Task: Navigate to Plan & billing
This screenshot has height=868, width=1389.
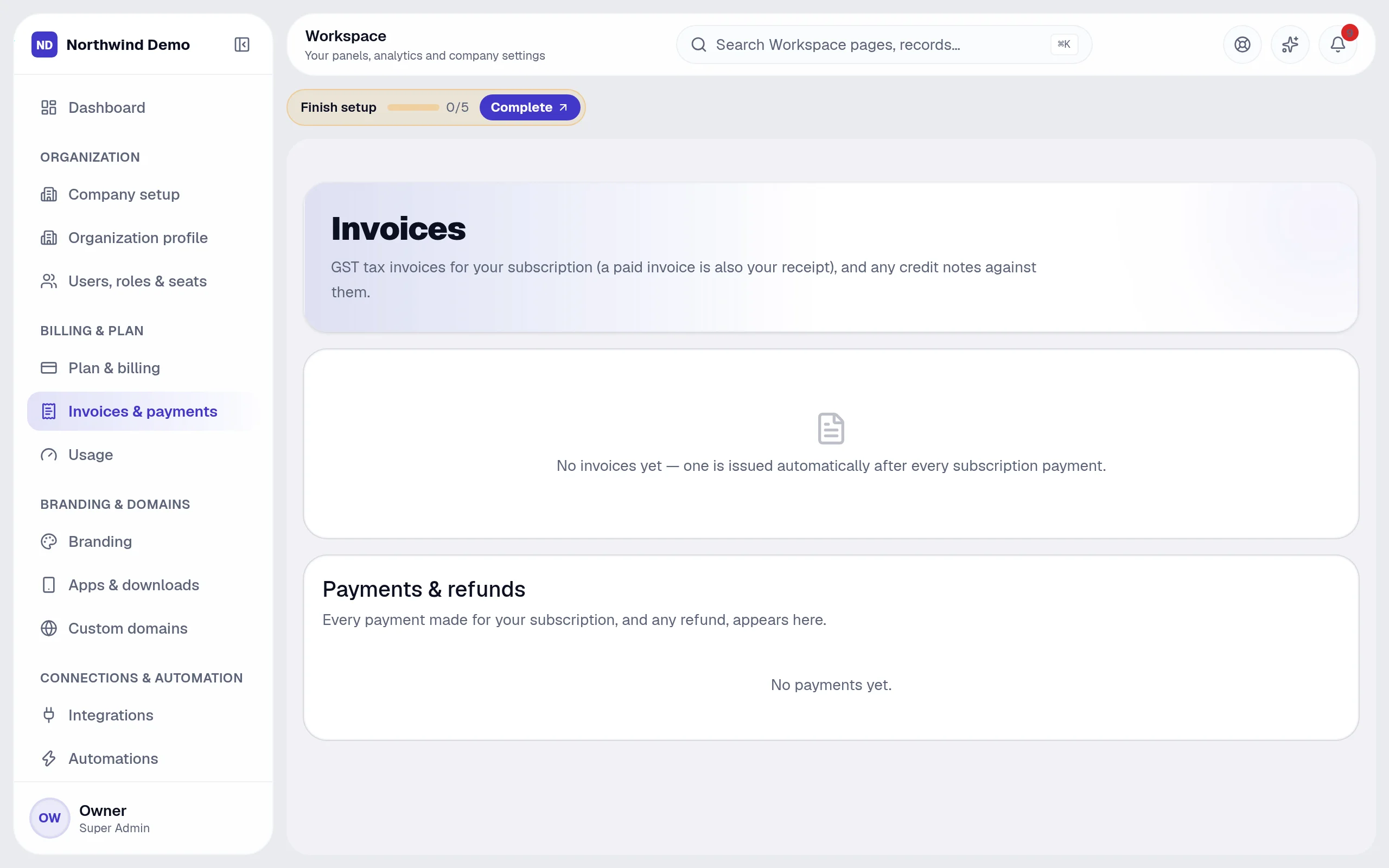Action: click(x=143, y=368)
